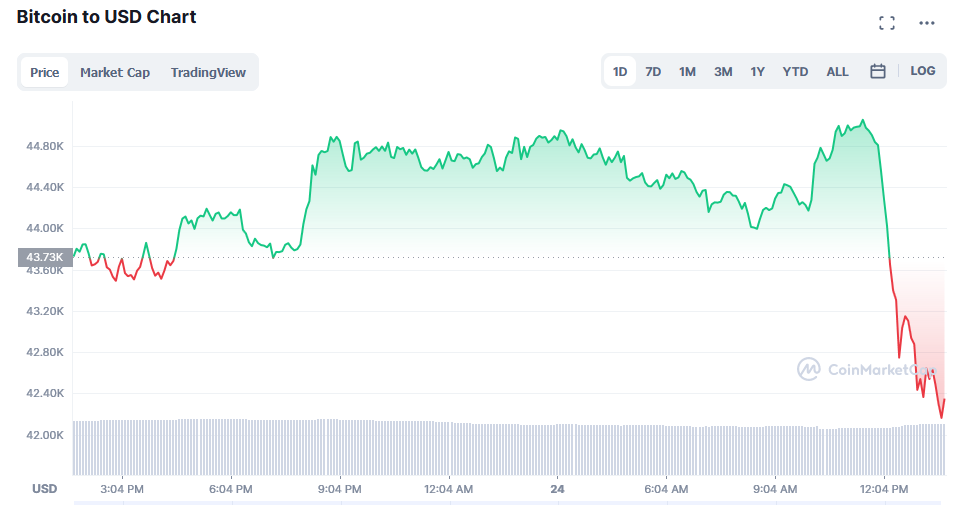Open the TradingView tab
Viewport: 962px width, 505px height.
pyautogui.click(x=208, y=72)
